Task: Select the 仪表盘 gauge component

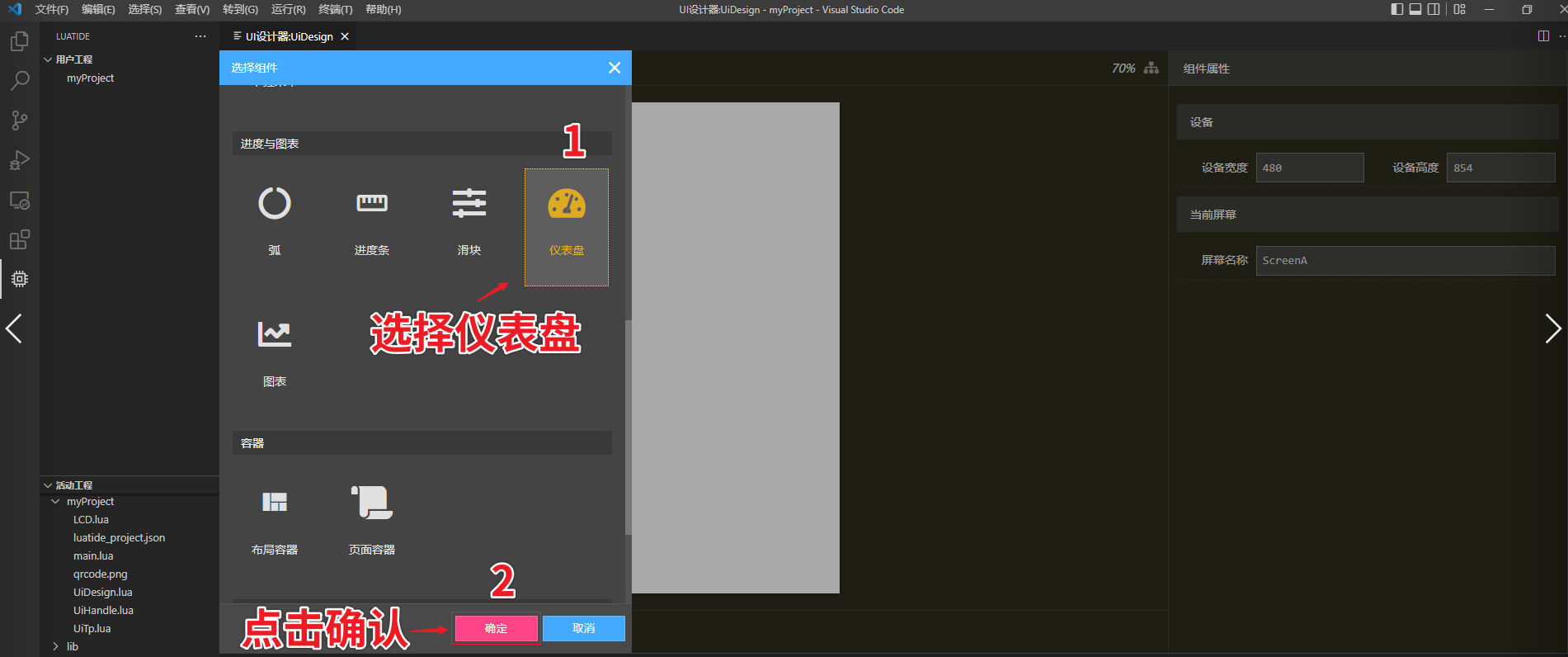Action: [567, 205]
